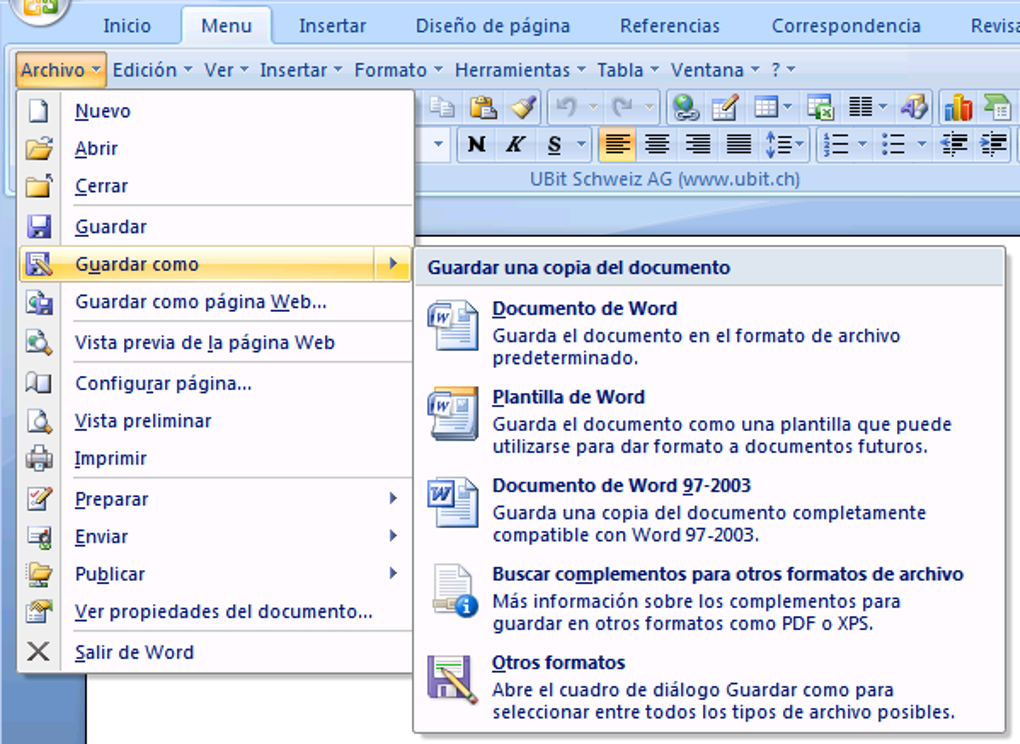Image resolution: width=1020 pixels, height=744 pixels.
Task: Click the Guardar floppy disk icon
Action: point(39,227)
